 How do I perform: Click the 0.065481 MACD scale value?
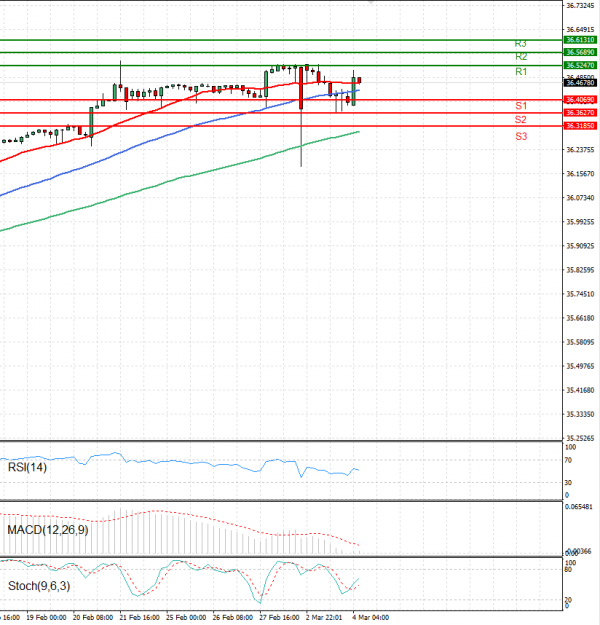click(579, 507)
